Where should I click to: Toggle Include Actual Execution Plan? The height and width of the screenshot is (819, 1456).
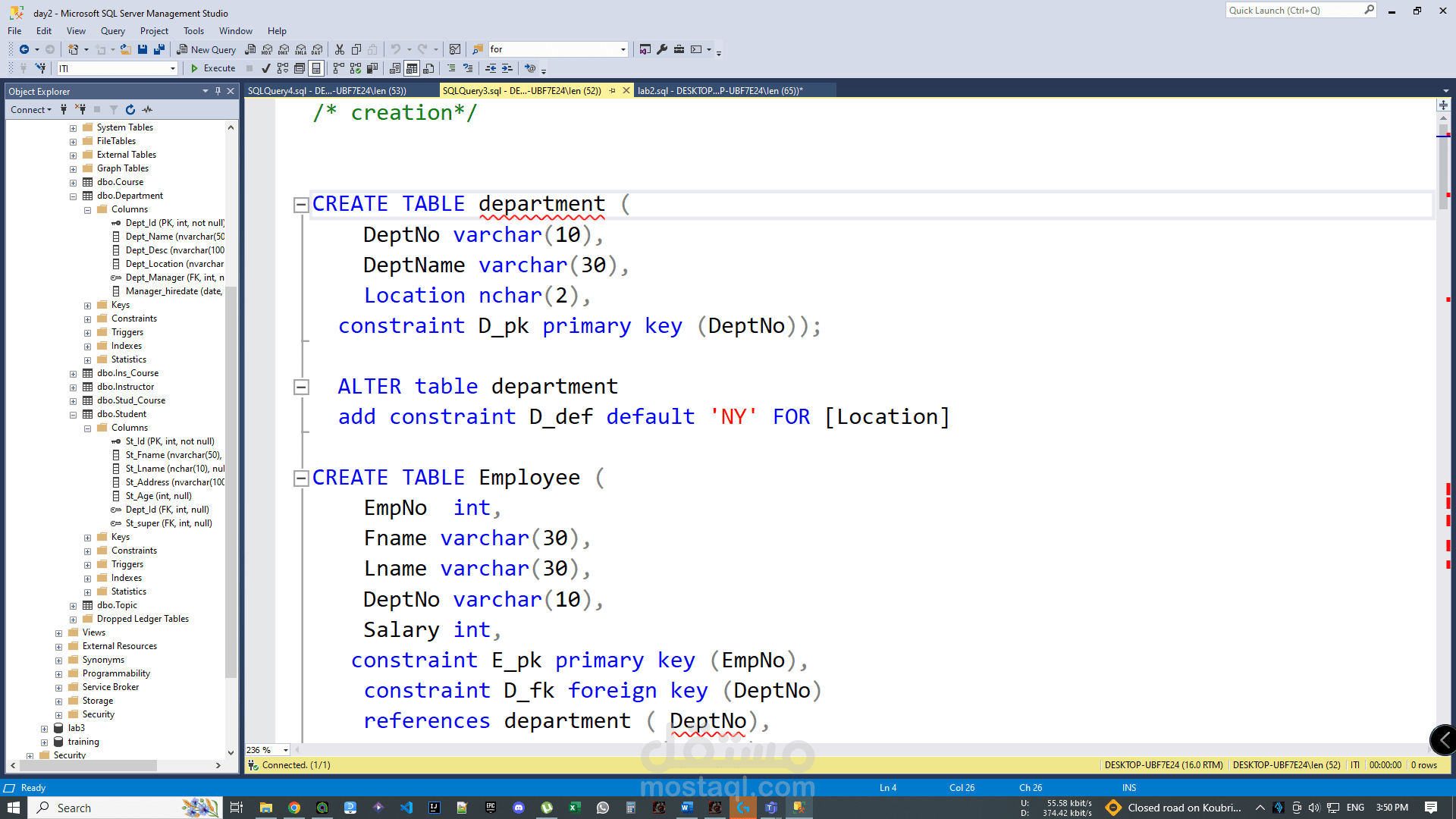pos(338,68)
